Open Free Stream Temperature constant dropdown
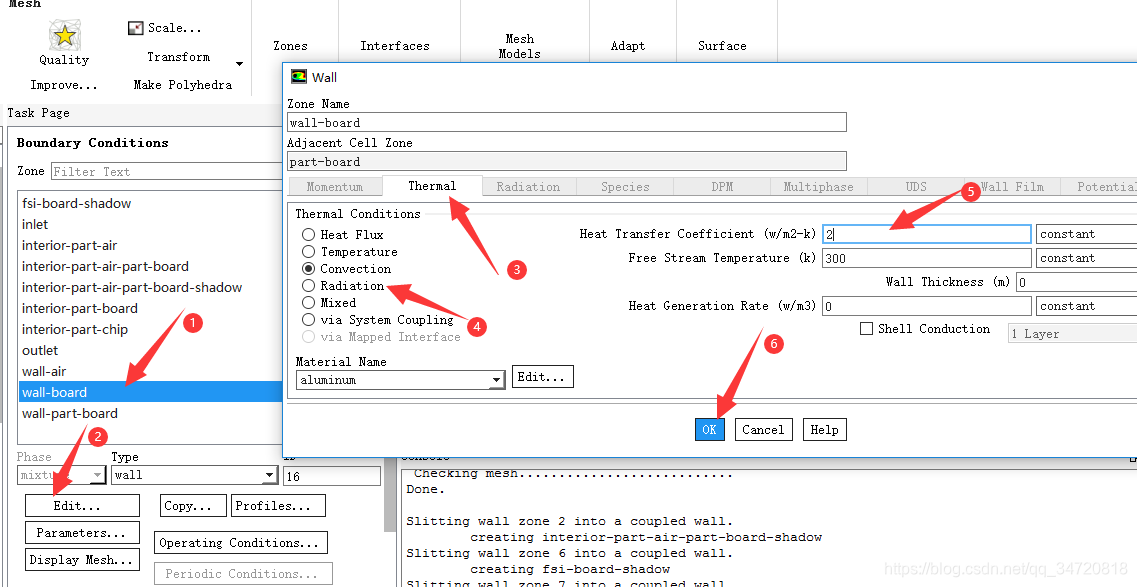Screen dimensions: 1137x587 tap(1086, 258)
